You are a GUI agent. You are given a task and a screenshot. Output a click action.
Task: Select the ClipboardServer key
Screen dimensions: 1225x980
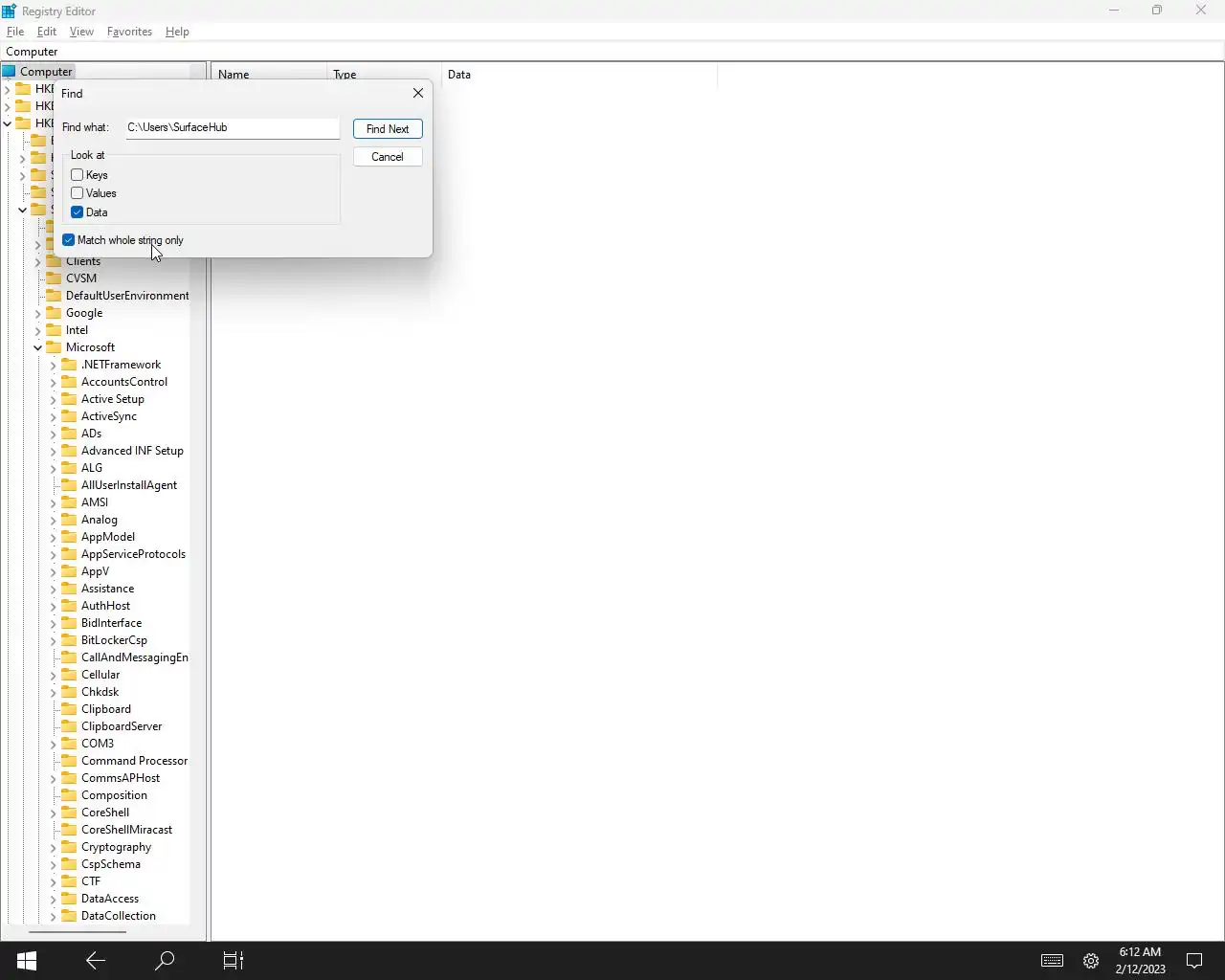122,726
